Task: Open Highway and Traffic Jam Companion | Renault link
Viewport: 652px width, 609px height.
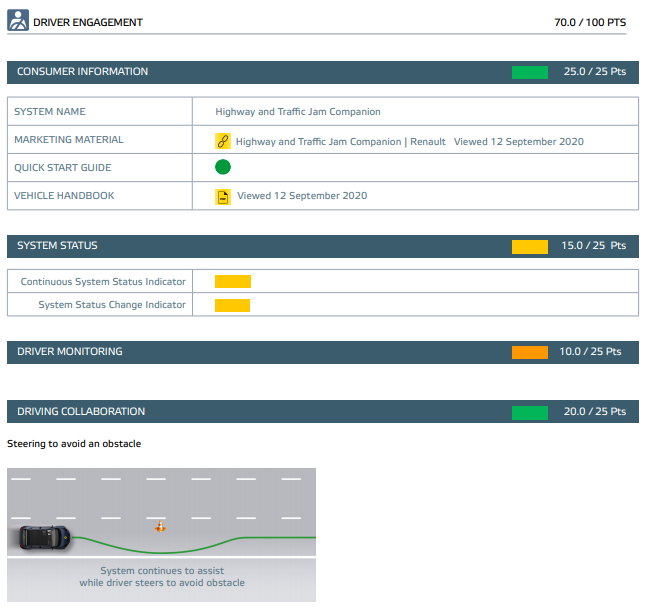Action: [x=341, y=142]
